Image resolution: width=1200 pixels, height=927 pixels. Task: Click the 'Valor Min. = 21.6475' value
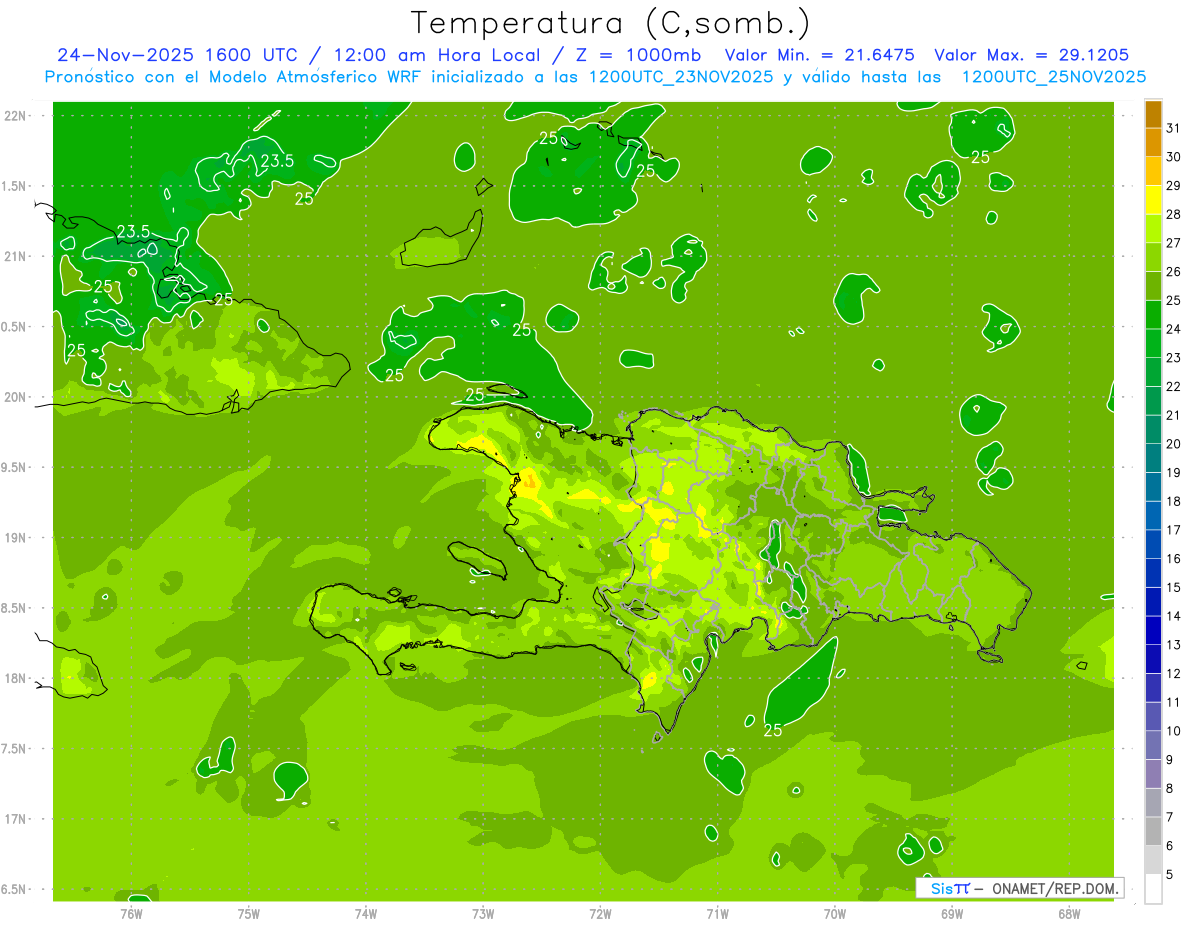820,55
